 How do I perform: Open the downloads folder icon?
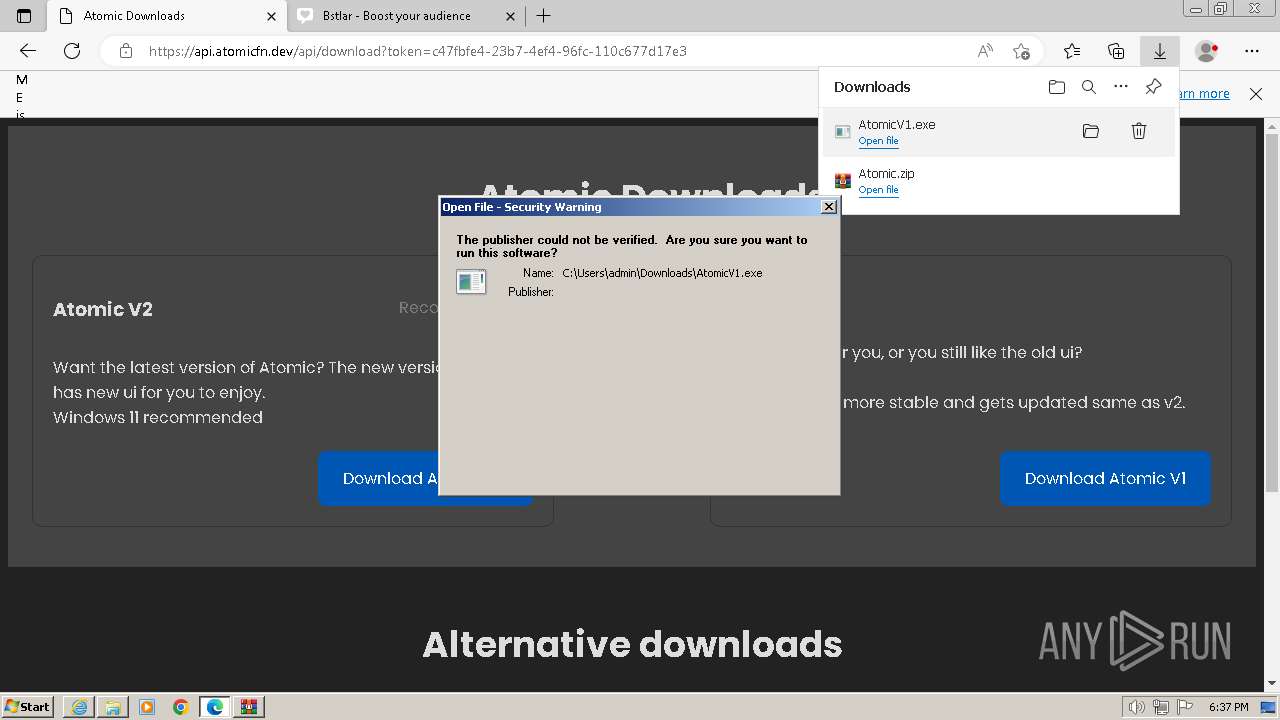1057,87
